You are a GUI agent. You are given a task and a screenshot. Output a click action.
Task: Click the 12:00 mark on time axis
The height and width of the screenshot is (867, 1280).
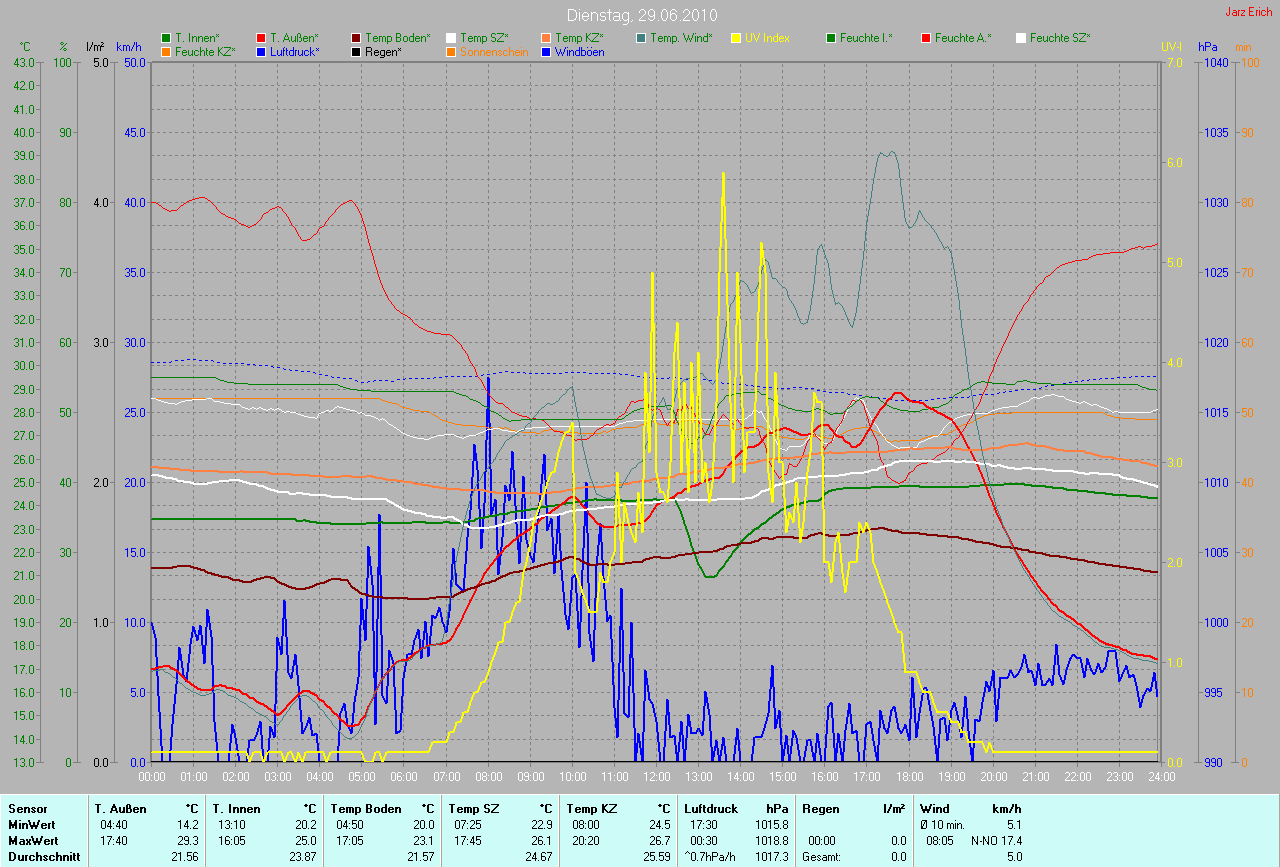coord(656,776)
